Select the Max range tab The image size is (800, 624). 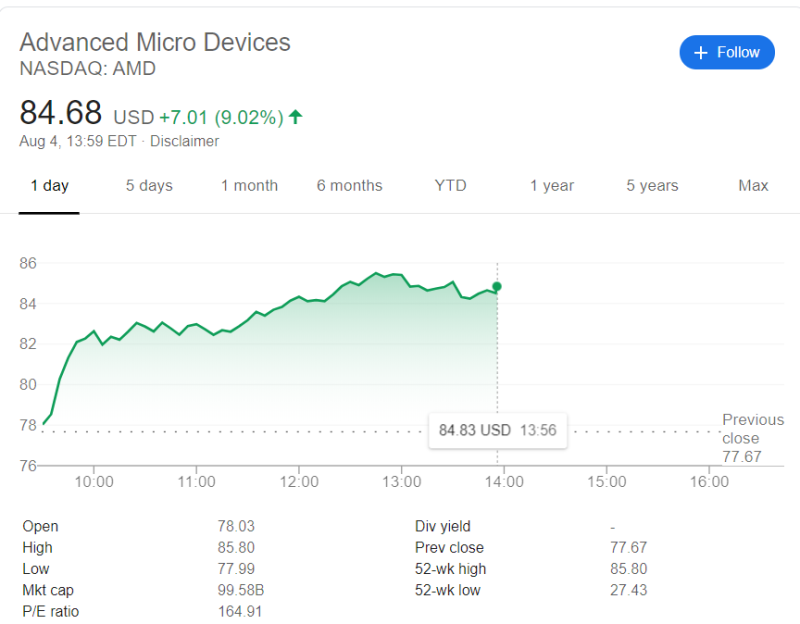tap(753, 185)
